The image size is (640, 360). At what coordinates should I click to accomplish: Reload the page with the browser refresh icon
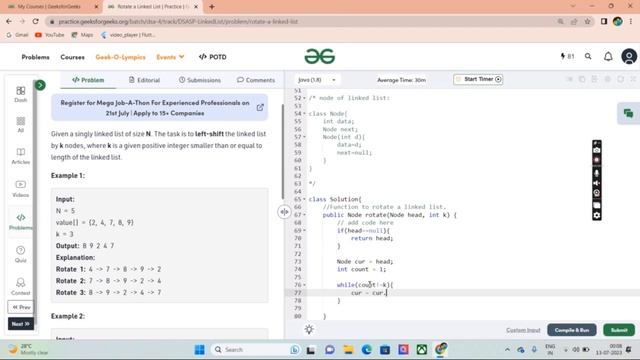point(36,21)
